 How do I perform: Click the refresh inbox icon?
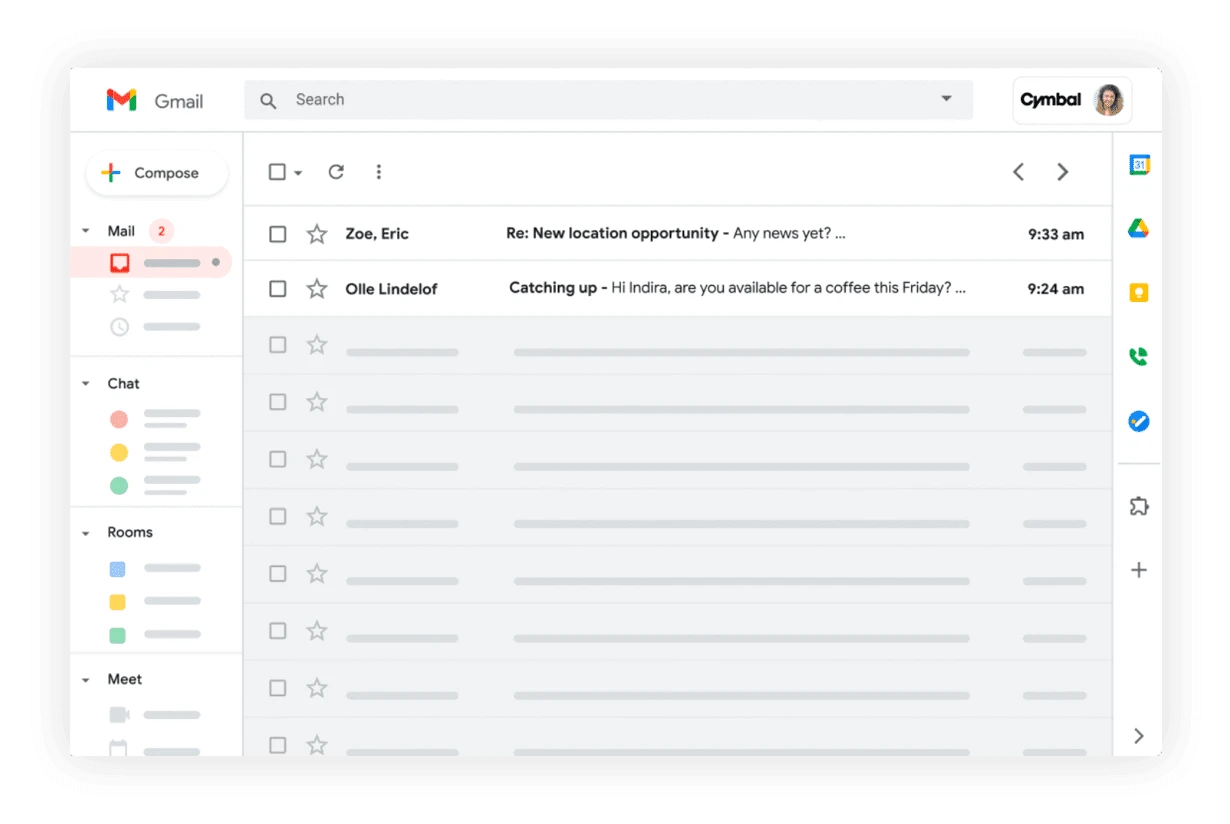pos(336,171)
